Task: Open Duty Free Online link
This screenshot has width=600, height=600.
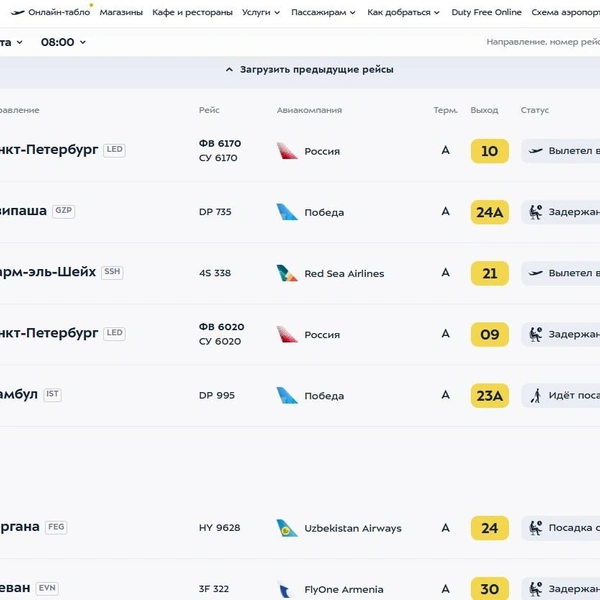Action: 486,13
